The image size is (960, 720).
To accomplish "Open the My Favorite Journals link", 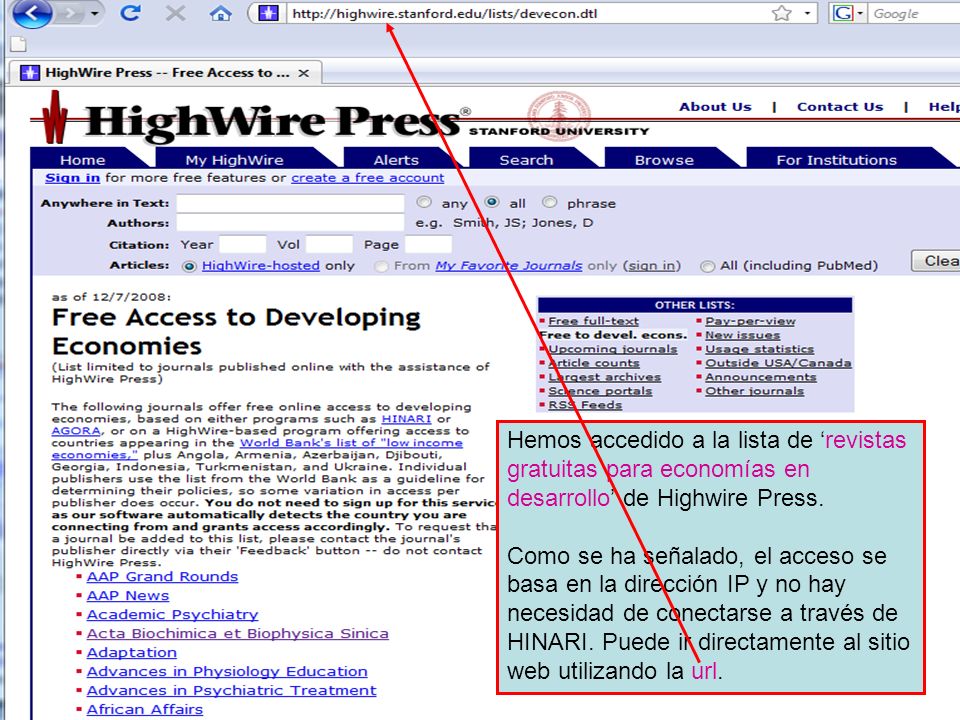I will [x=509, y=265].
